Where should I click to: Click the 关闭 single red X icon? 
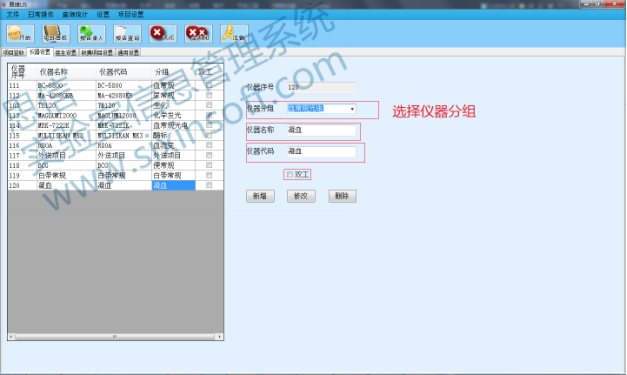point(163,34)
